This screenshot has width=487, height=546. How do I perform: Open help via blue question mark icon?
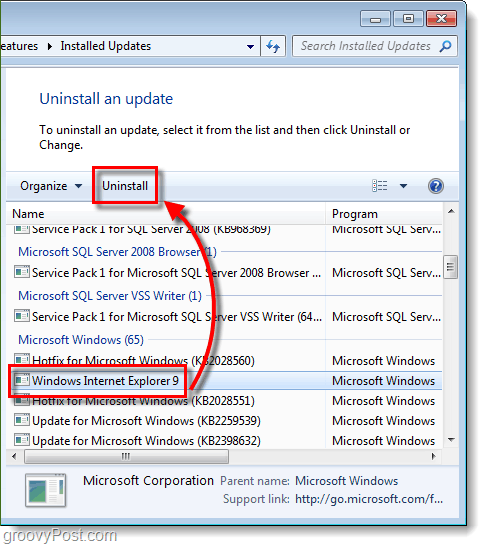[436, 186]
